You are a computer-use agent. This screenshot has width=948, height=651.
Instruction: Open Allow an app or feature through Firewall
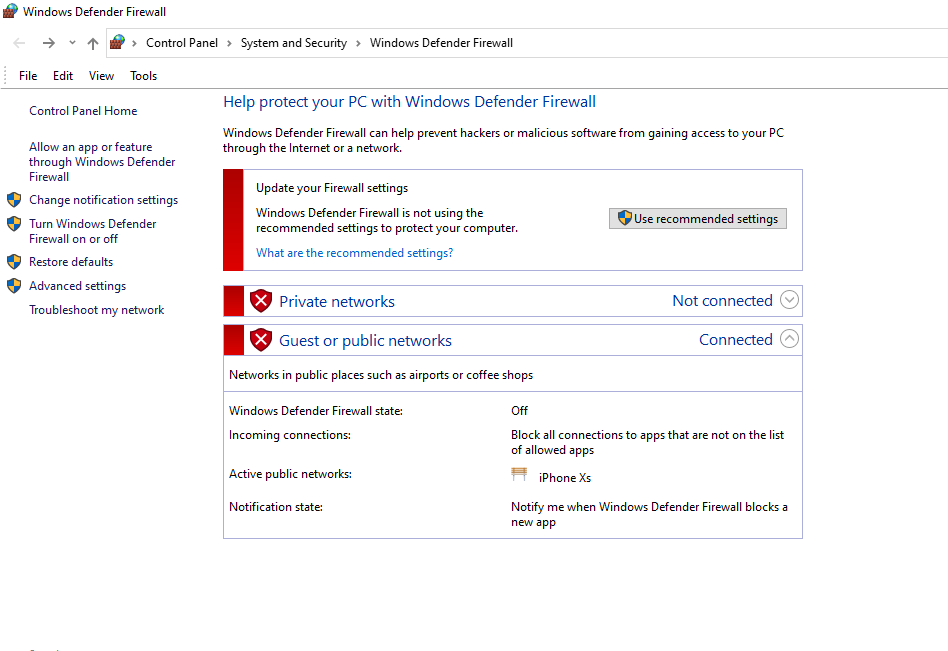(102, 161)
